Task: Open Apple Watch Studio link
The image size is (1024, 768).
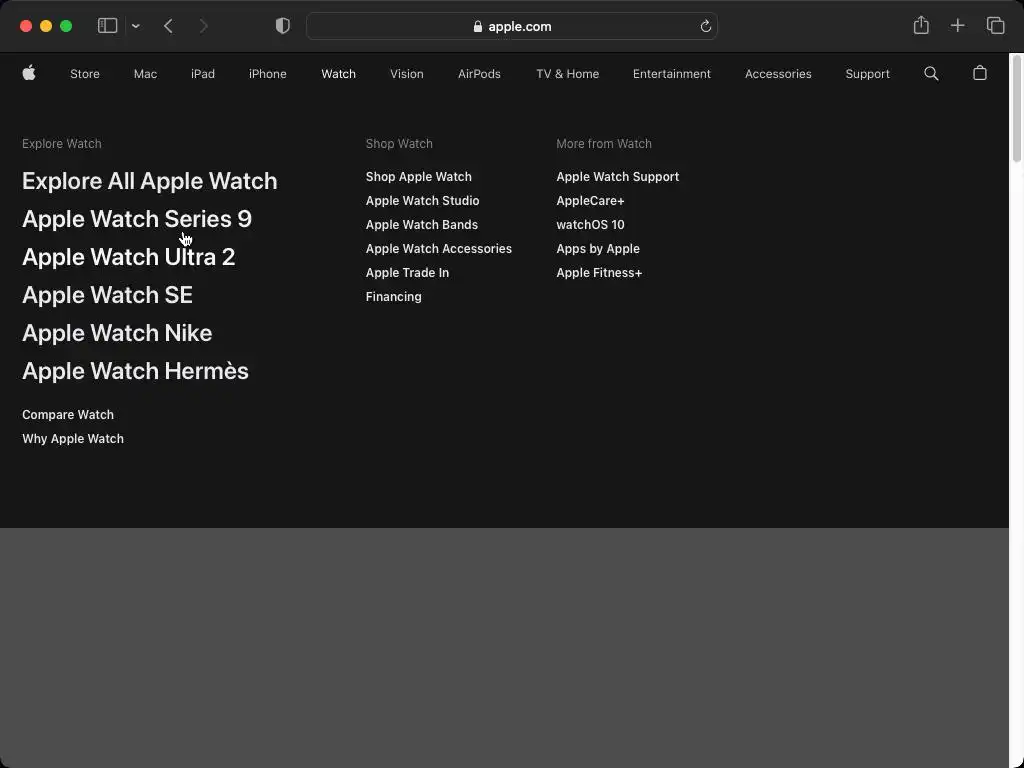Action: pos(423,200)
